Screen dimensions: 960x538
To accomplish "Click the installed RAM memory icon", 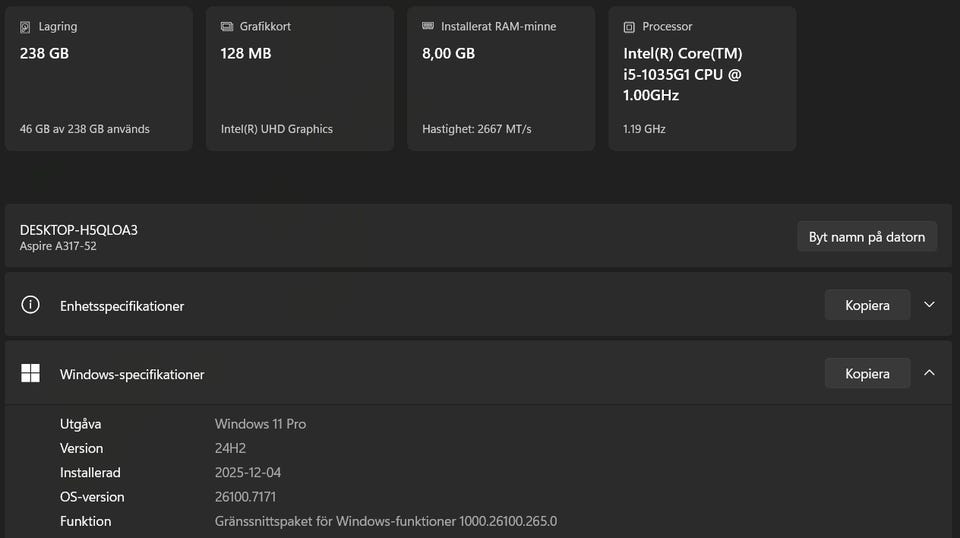I will [x=428, y=27].
